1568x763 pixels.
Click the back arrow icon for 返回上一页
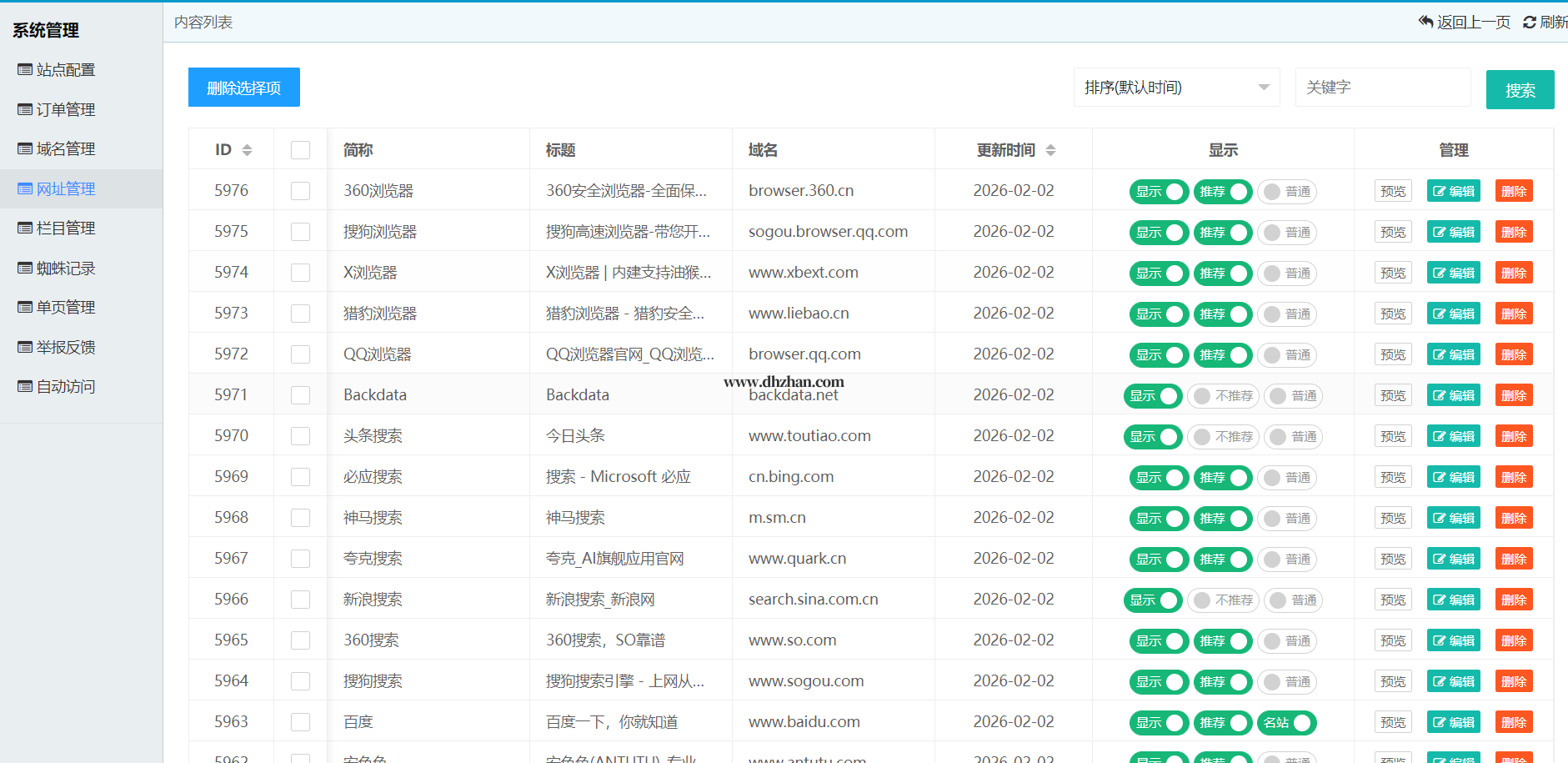(1425, 22)
